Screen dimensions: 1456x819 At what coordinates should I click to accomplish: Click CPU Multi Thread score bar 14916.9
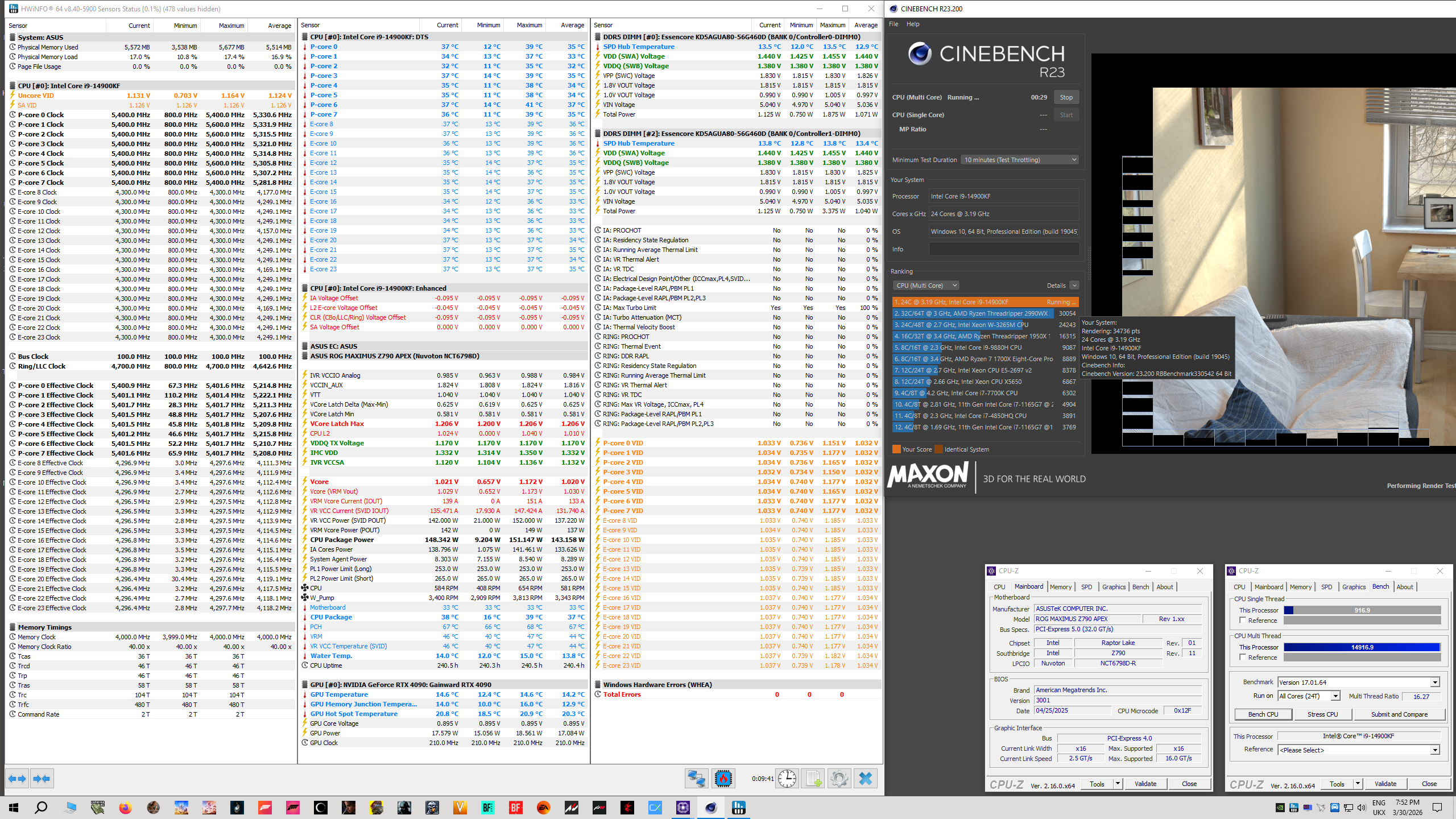(x=1362, y=647)
